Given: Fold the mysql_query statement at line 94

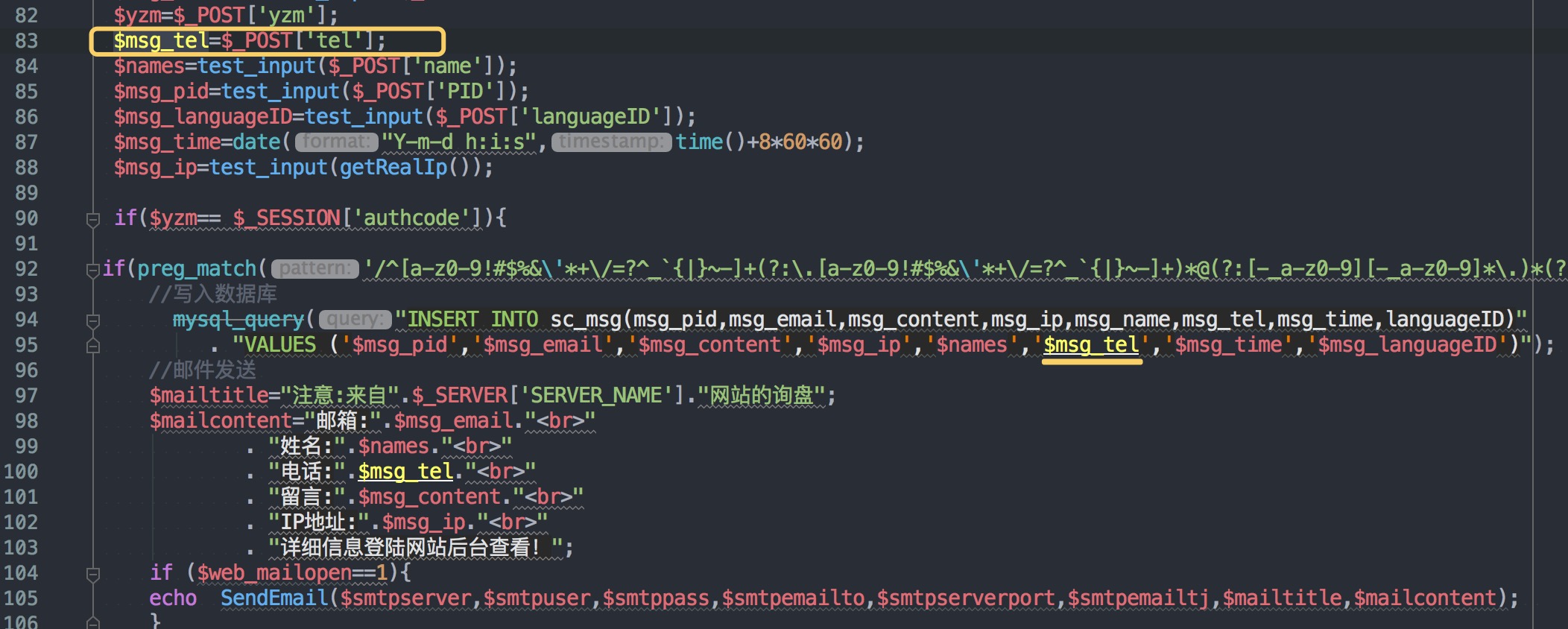Looking at the screenshot, I should tap(93, 320).
